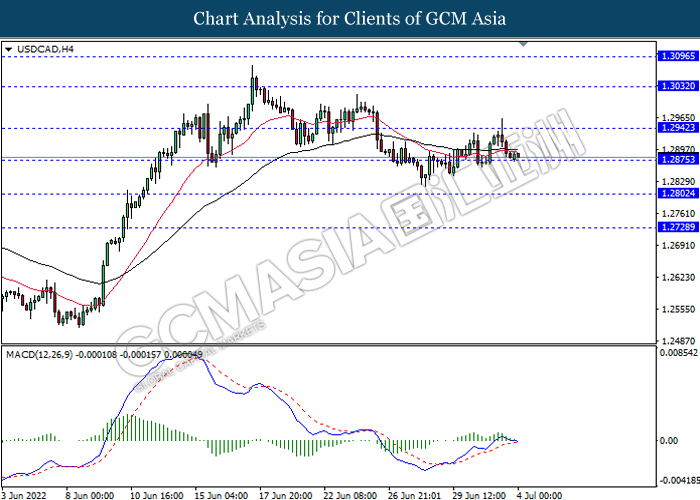Click the 1.26230 price axis value
The image size is (700, 500).
point(678,277)
